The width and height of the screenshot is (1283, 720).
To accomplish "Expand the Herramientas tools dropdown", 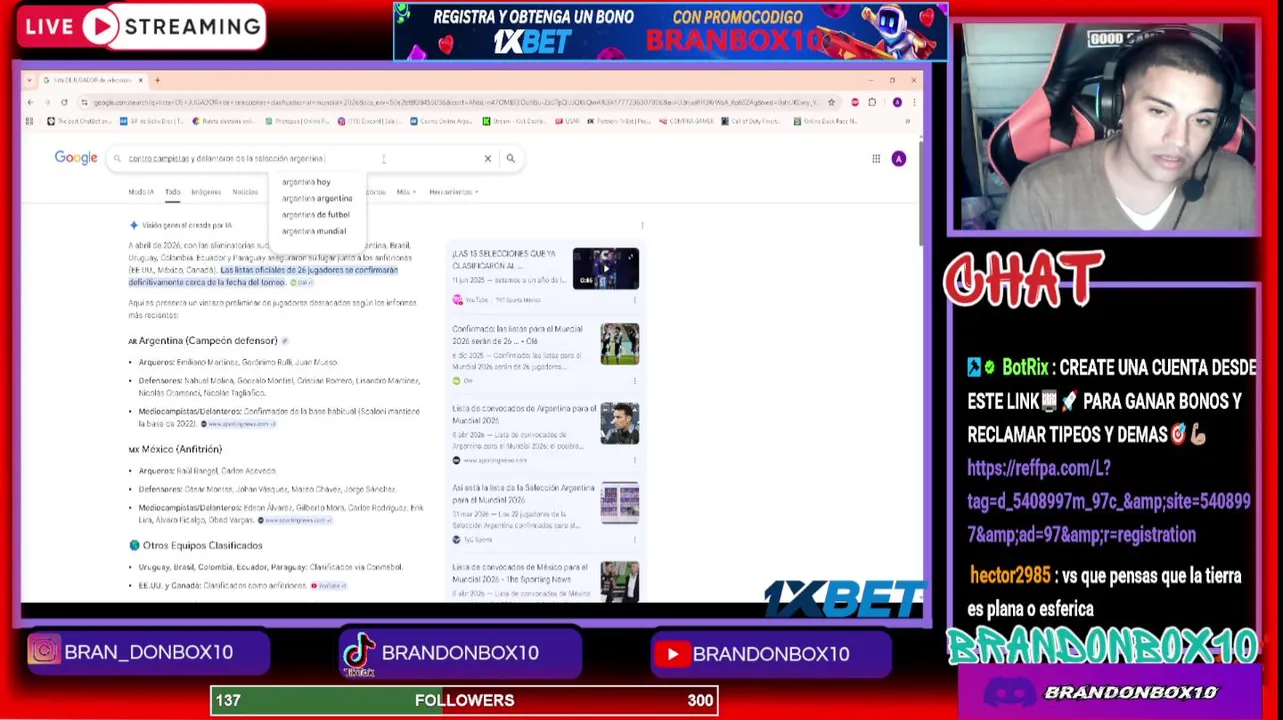I will (x=453, y=192).
